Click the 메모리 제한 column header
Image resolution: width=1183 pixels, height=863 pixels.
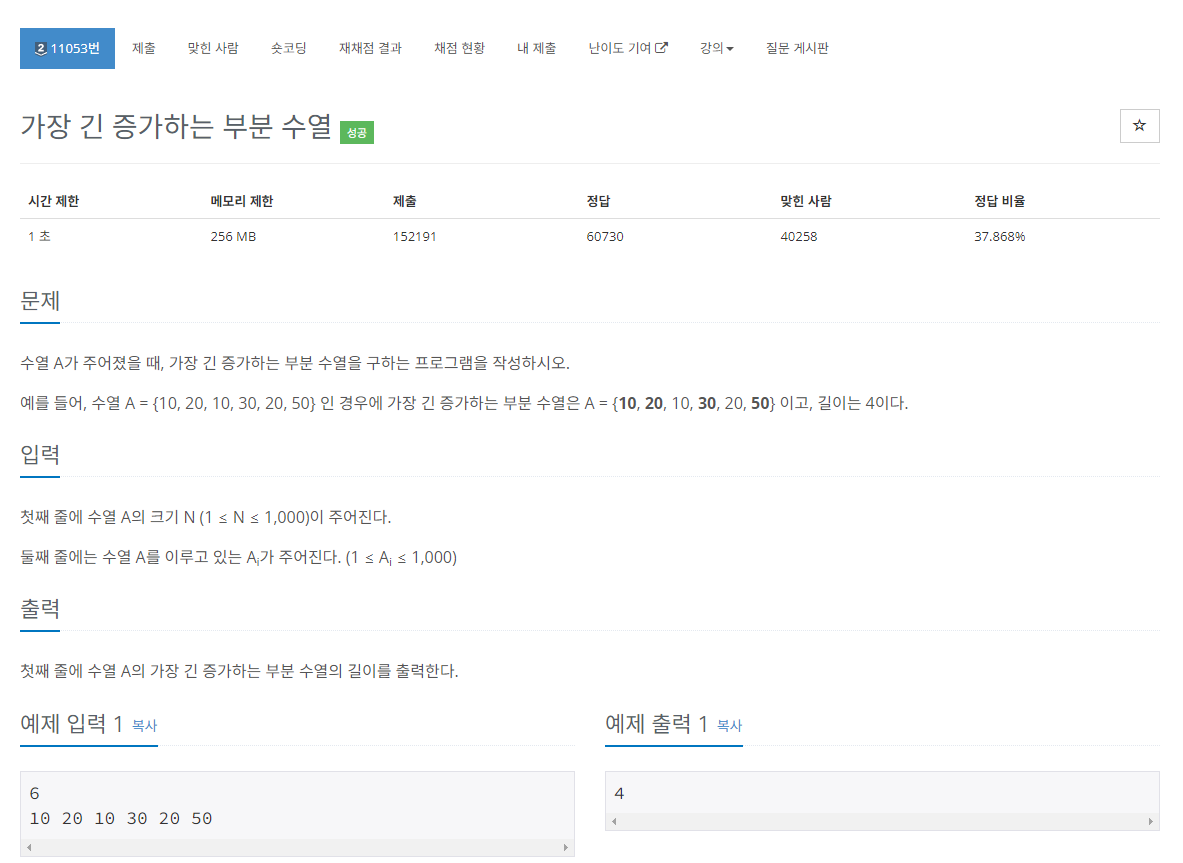tap(241, 201)
